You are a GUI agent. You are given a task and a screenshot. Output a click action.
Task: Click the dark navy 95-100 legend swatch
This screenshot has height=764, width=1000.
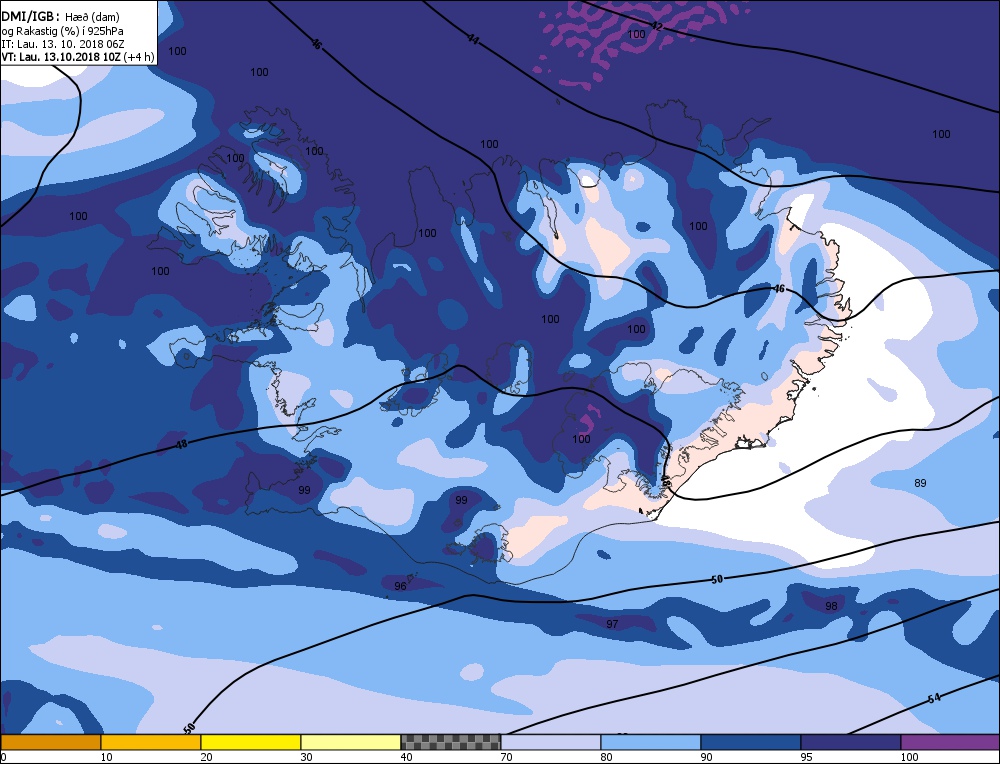[851, 742]
